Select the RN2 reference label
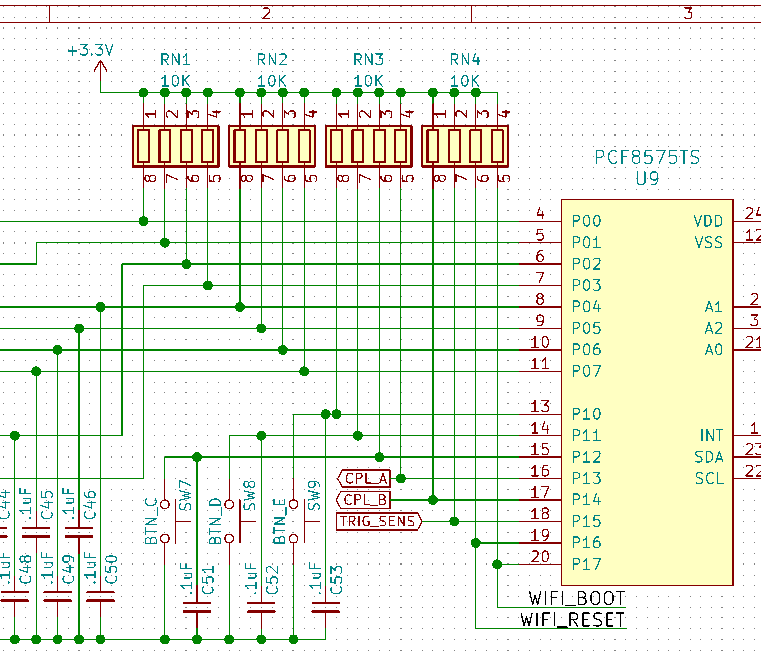 click(x=272, y=60)
